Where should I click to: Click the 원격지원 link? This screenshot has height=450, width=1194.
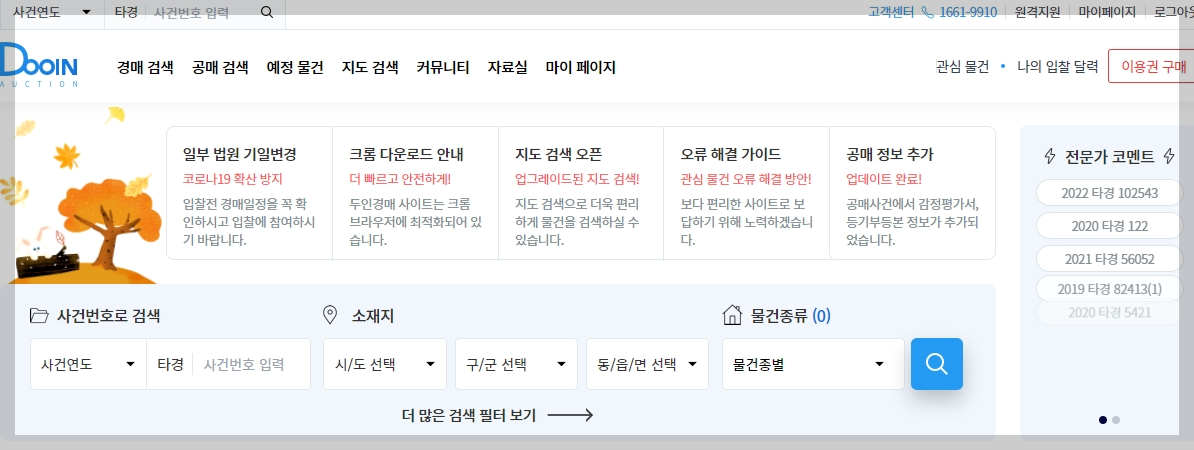(x=1038, y=12)
